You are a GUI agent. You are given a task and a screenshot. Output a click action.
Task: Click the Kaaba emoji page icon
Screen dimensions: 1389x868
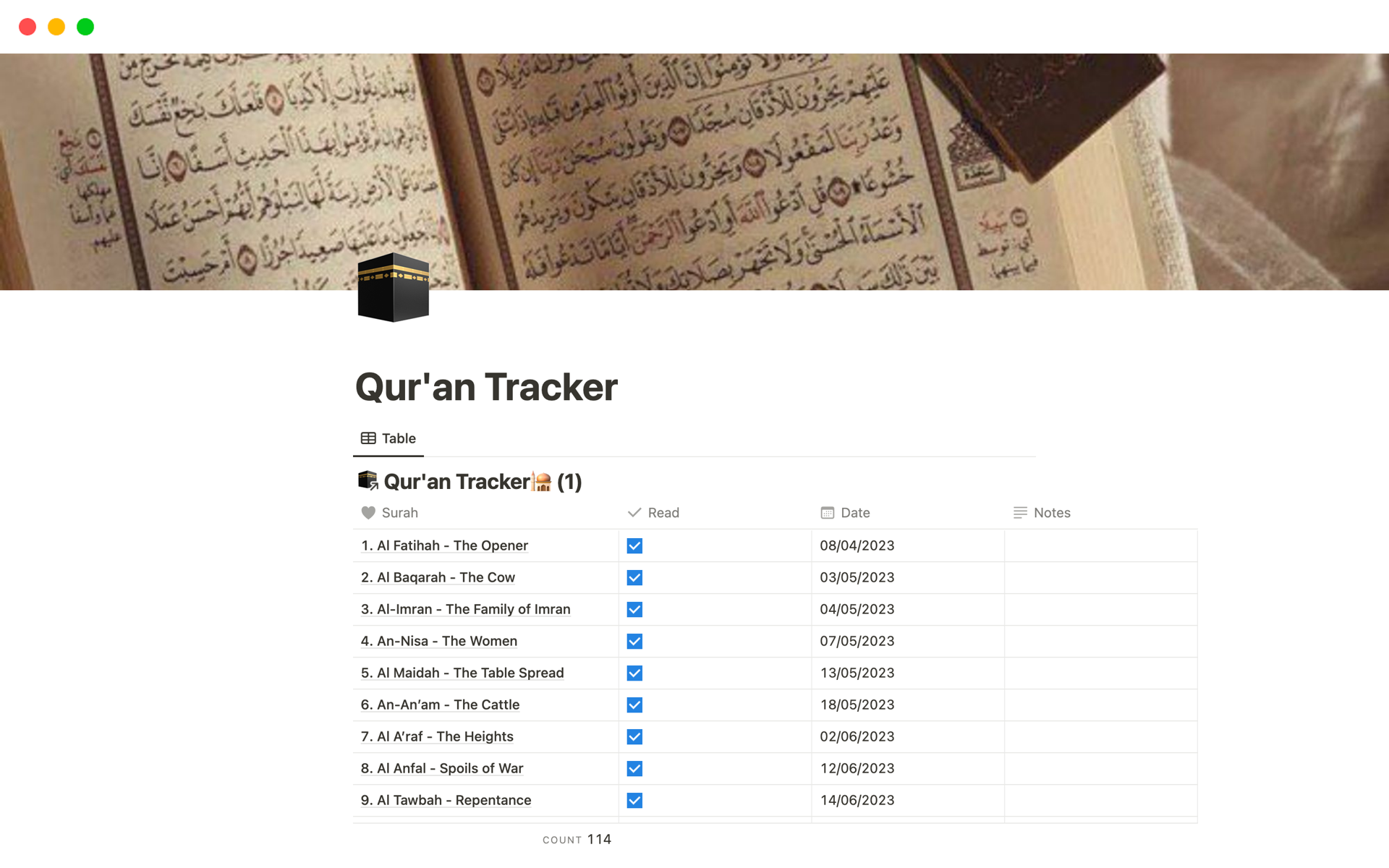(x=393, y=287)
